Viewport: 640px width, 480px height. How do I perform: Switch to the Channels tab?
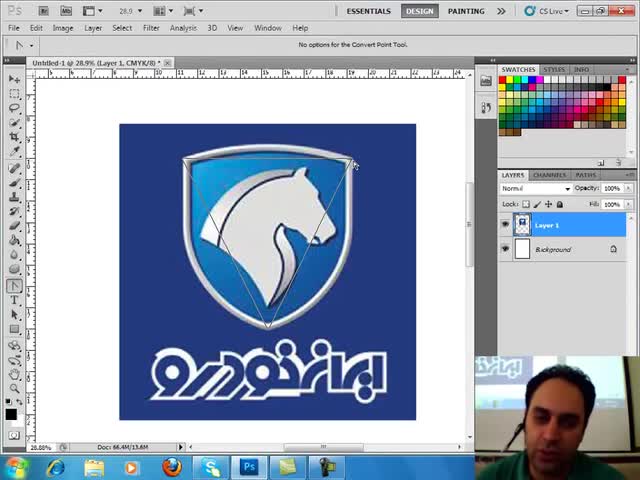click(549, 175)
